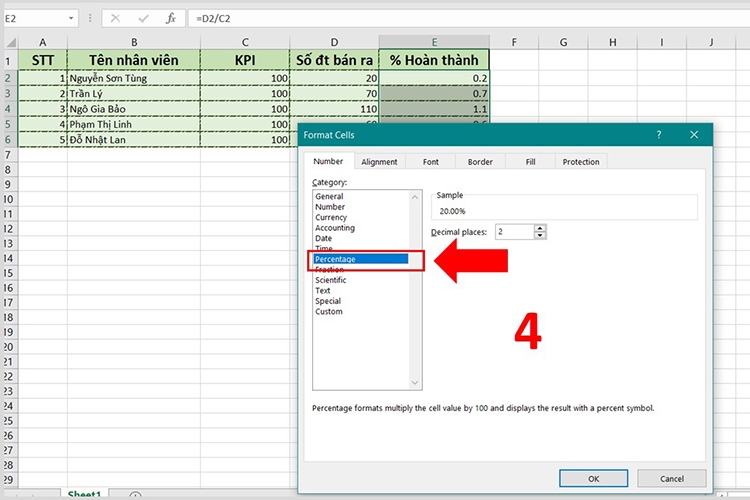Switch to the Protection tab
The image size is (750, 500).
[x=581, y=162]
